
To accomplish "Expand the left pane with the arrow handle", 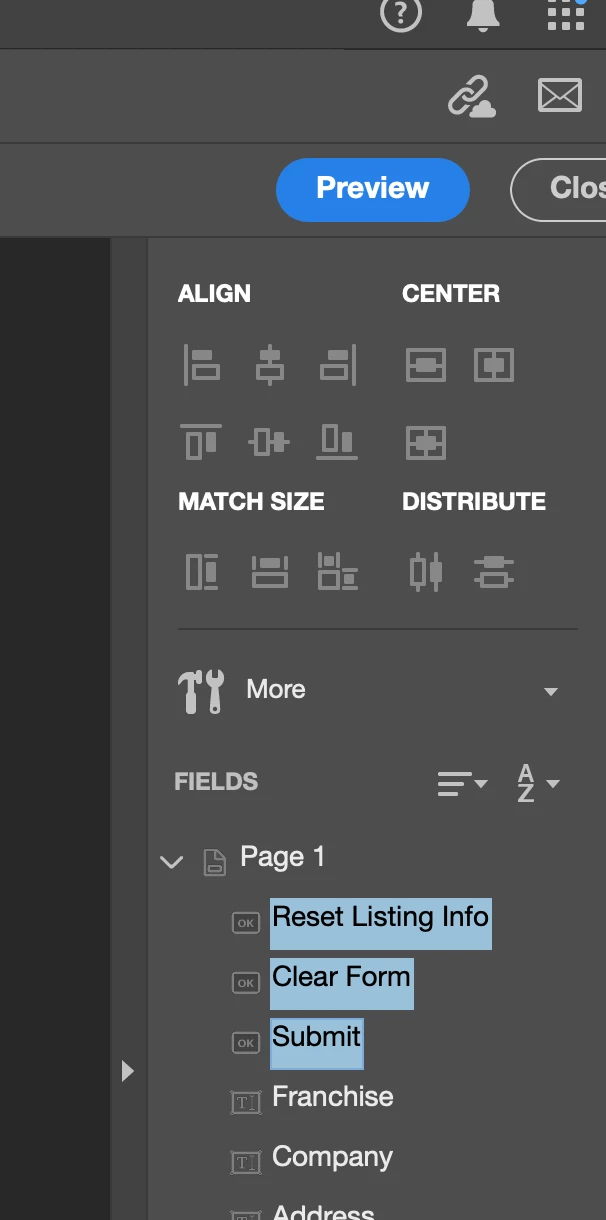I will [x=128, y=1071].
